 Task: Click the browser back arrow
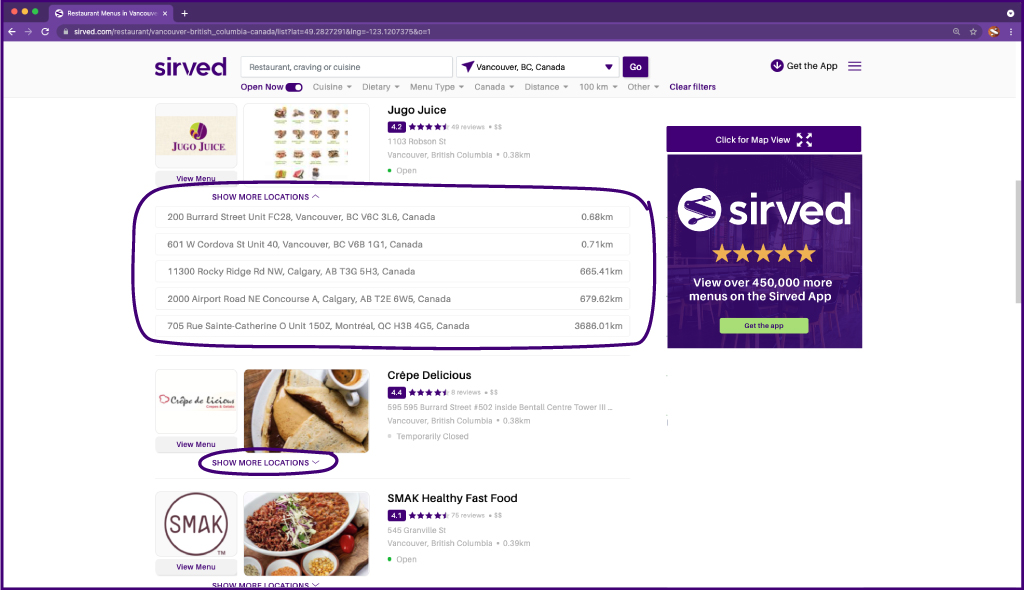click(x=12, y=31)
